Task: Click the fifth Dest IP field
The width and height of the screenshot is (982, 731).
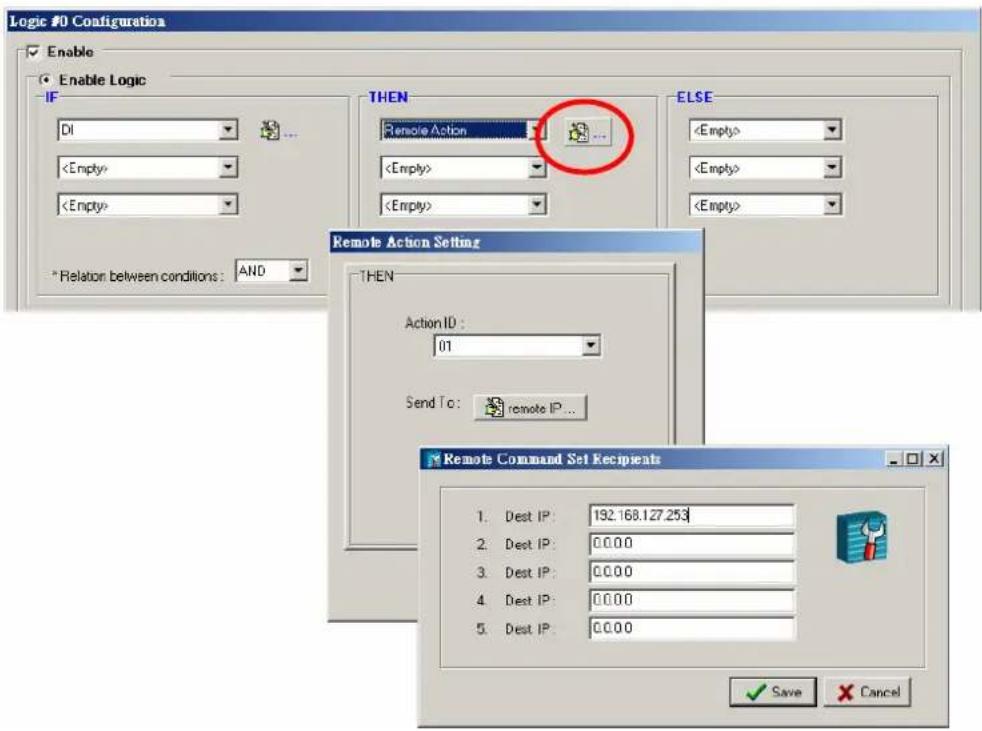Action: click(x=692, y=628)
